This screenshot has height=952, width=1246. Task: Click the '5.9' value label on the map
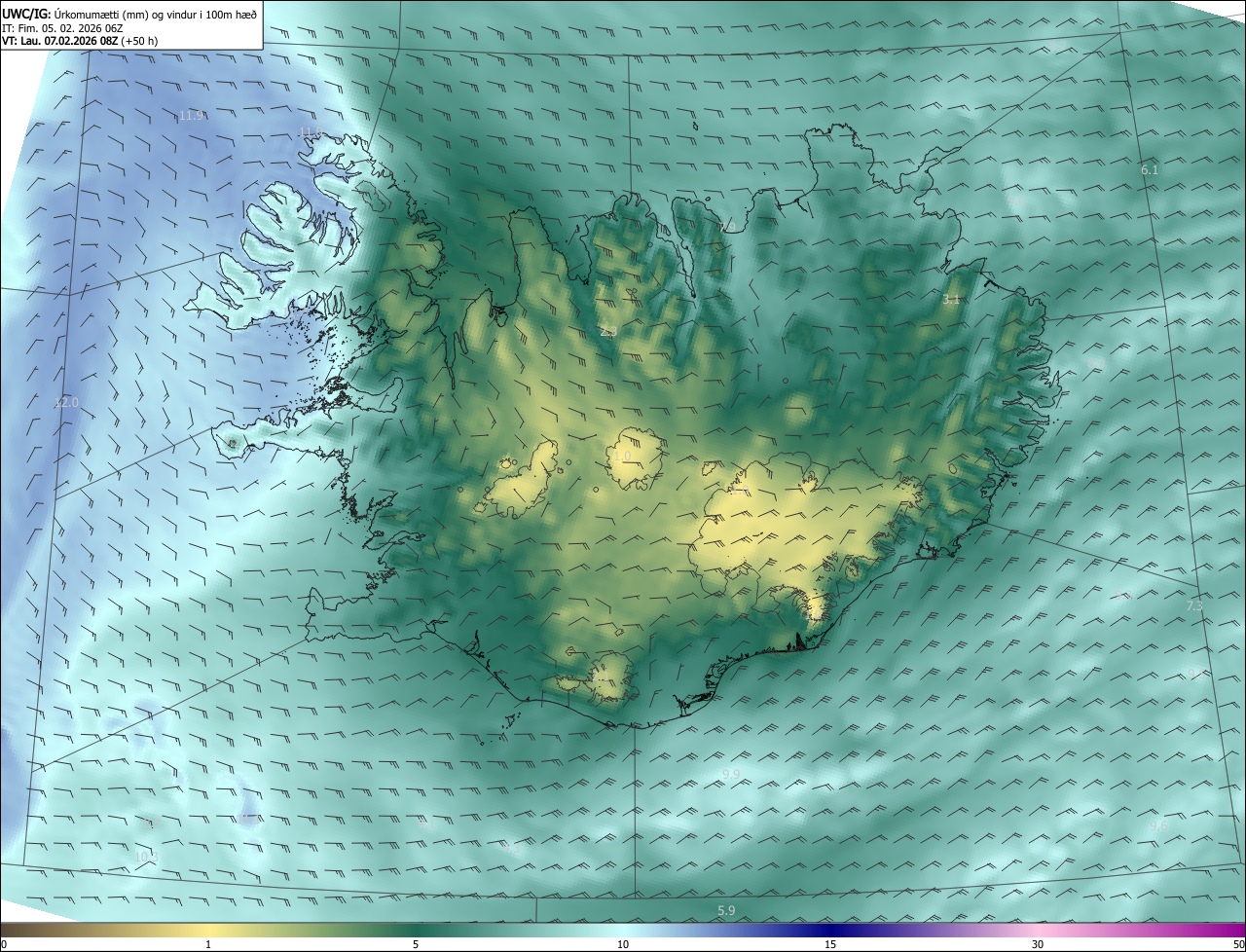[x=726, y=910]
